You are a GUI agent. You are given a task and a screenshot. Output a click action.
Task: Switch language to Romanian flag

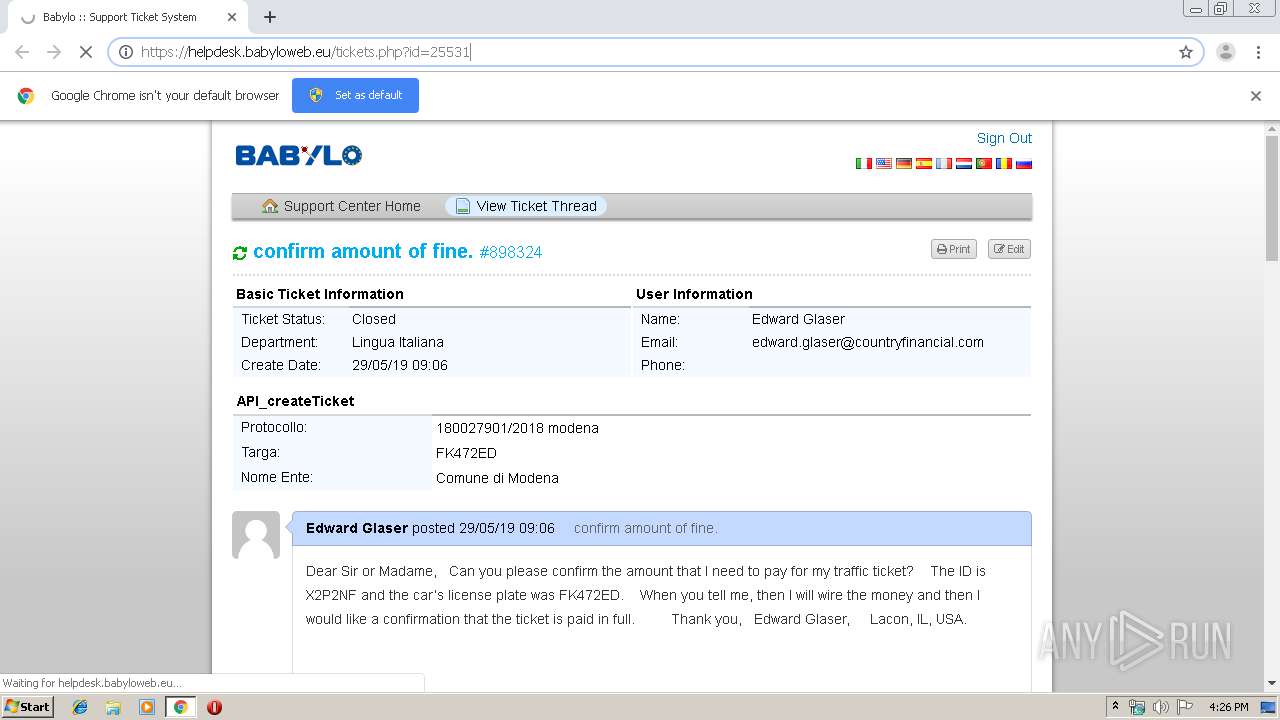point(1004,163)
